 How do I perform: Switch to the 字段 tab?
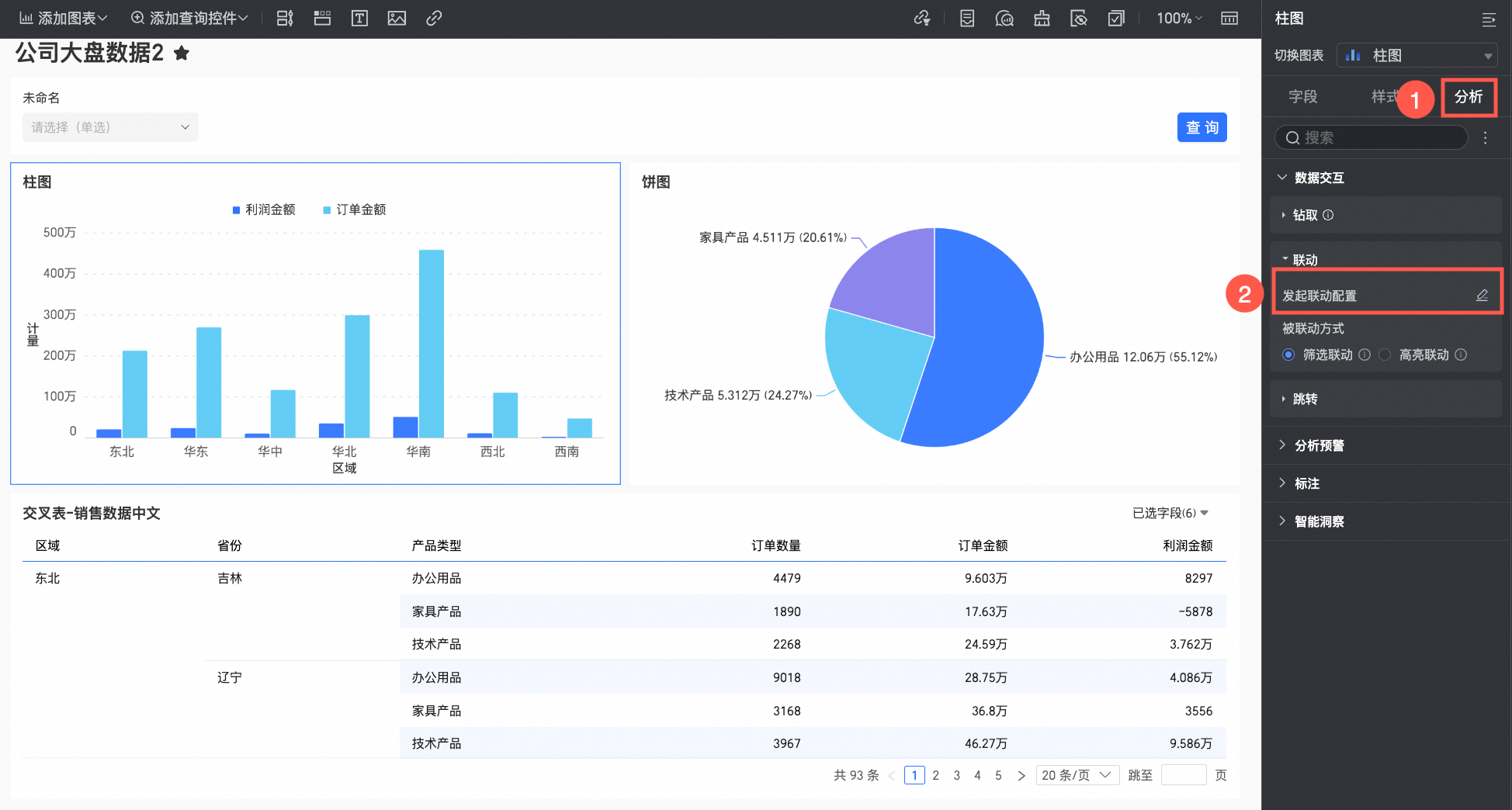pyautogui.click(x=1302, y=97)
